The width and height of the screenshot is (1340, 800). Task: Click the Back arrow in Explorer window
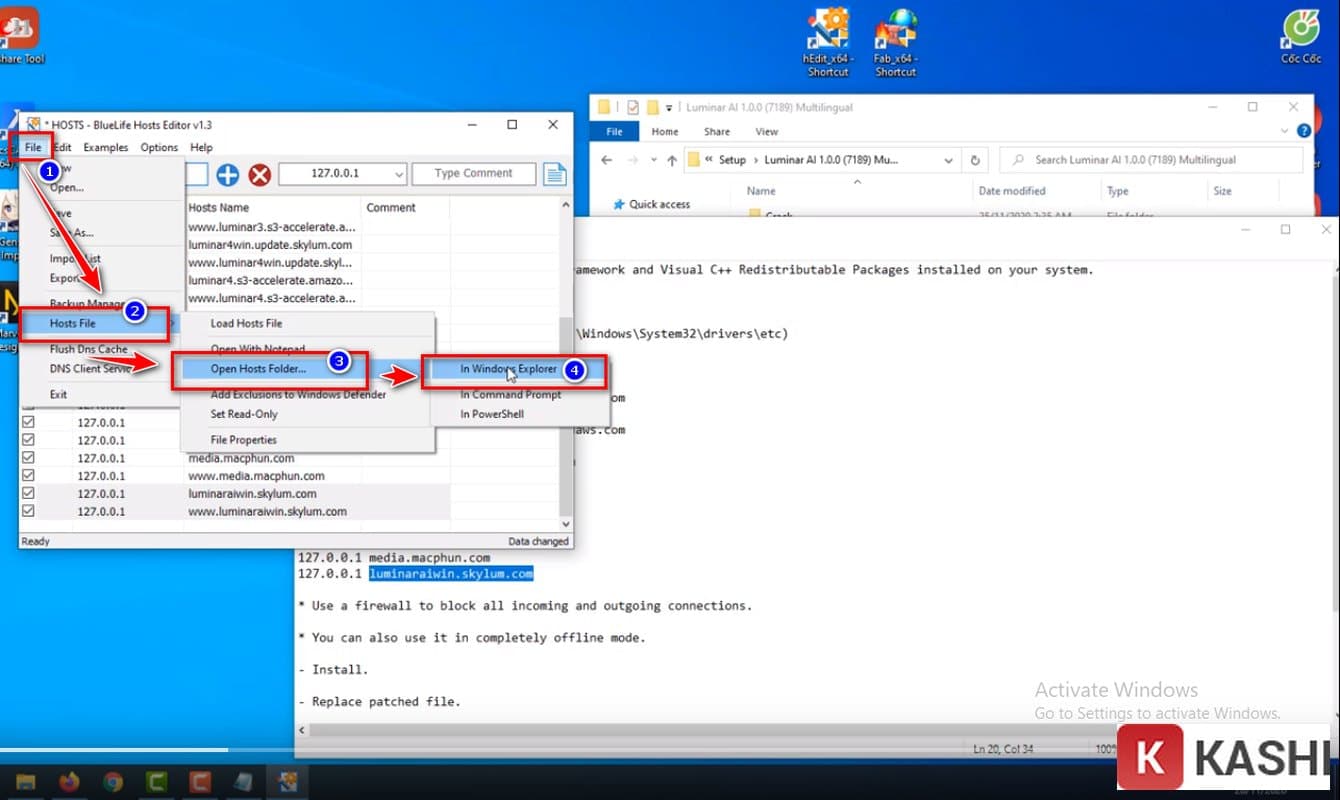click(x=606, y=160)
